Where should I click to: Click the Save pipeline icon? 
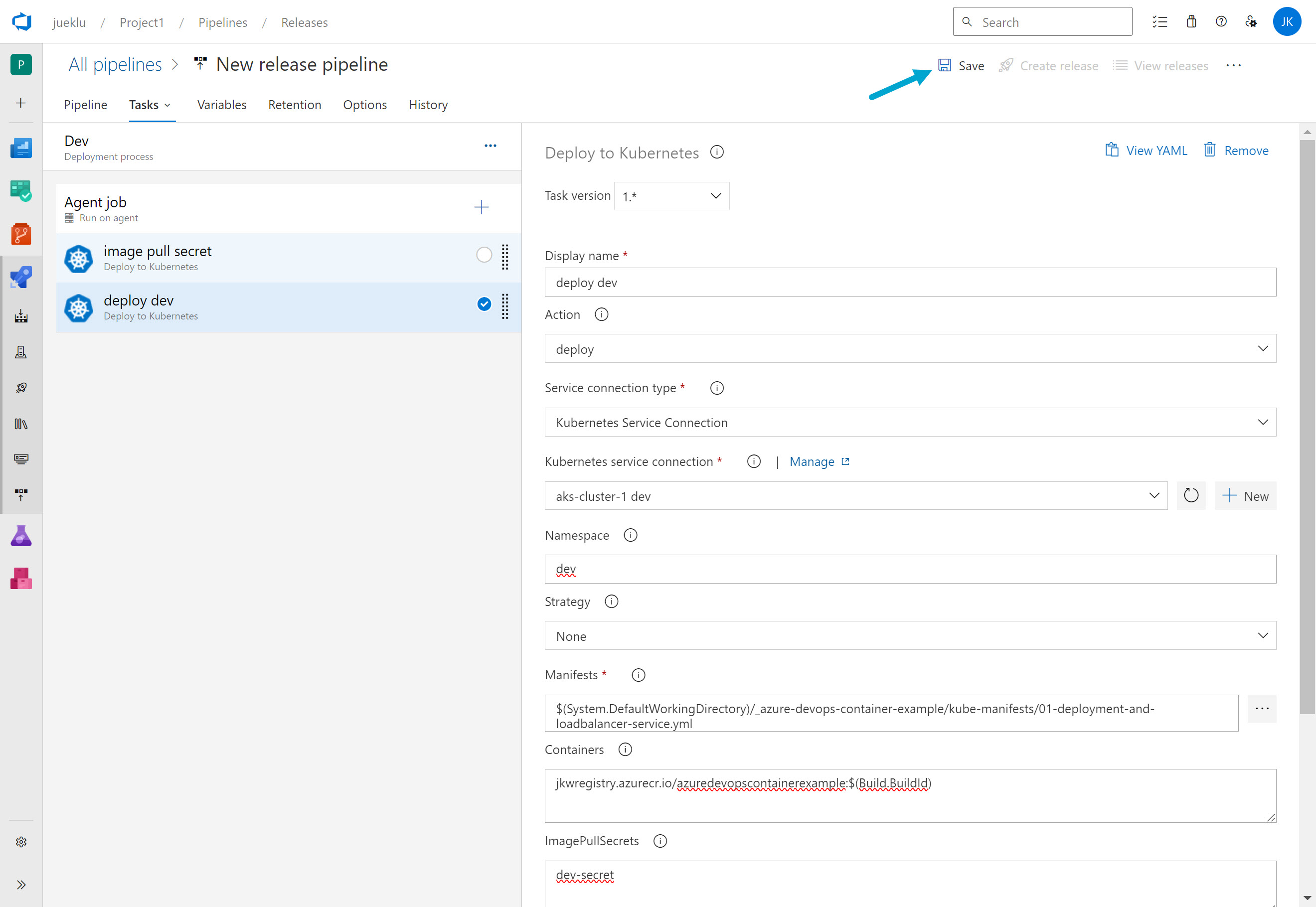point(944,65)
